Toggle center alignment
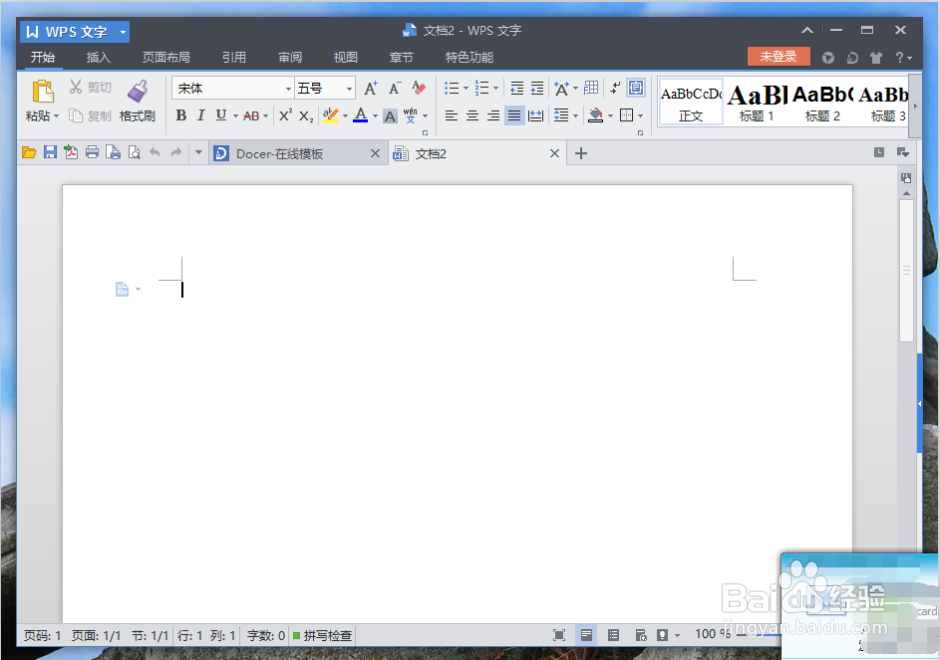940x660 pixels. coord(472,116)
